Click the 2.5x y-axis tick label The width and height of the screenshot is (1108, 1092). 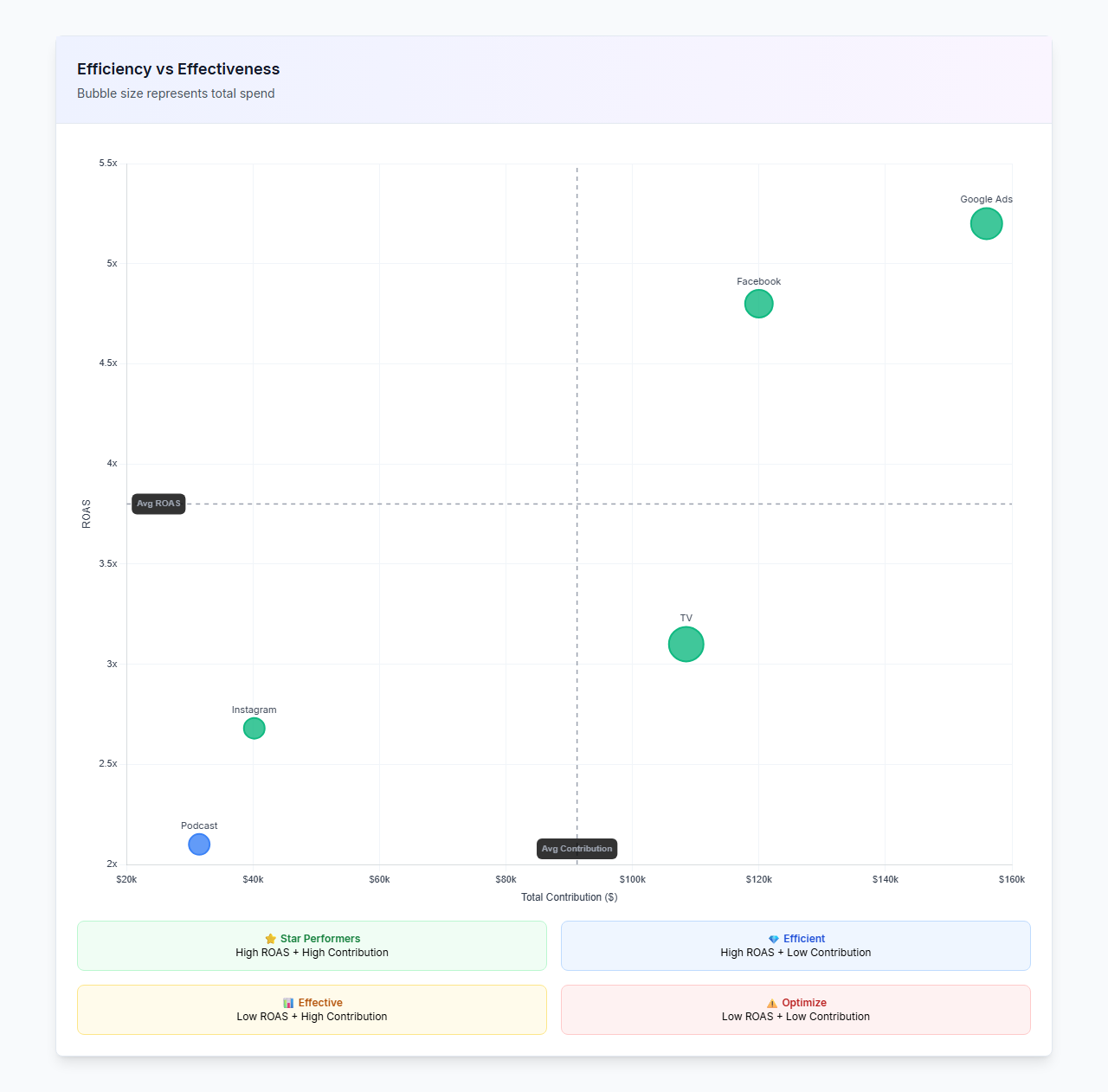108,764
